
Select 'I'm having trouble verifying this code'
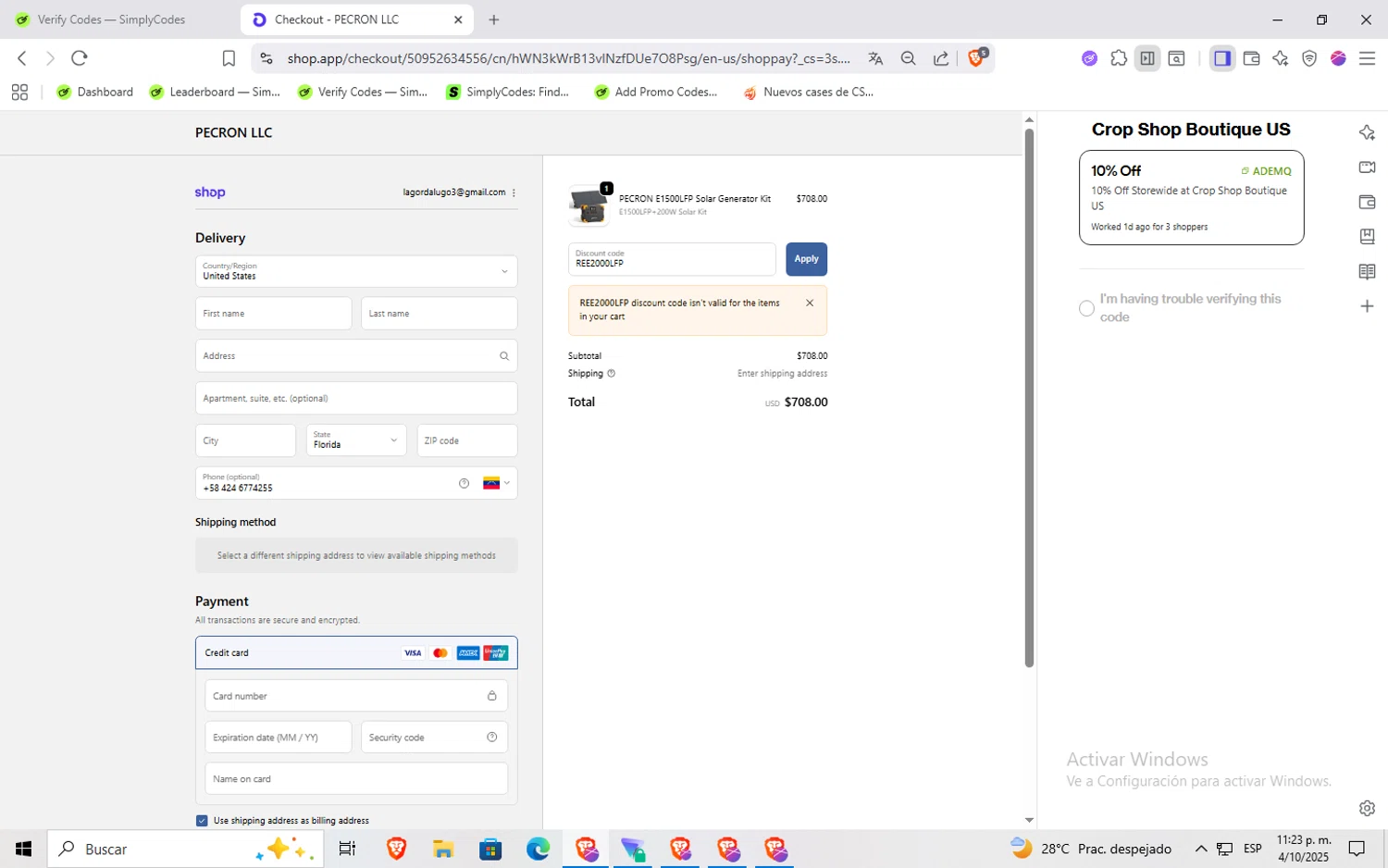pyautogui.click(x=1086, y=308)
